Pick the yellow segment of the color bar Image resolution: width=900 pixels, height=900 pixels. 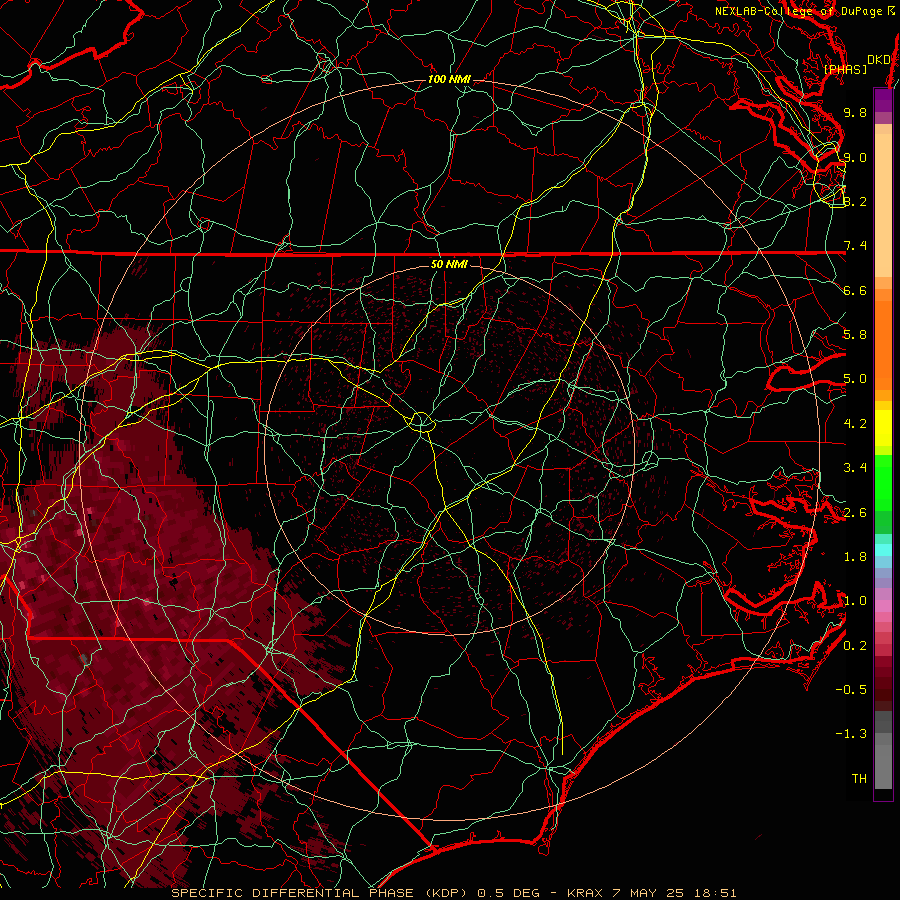click(x=883, y=428)
